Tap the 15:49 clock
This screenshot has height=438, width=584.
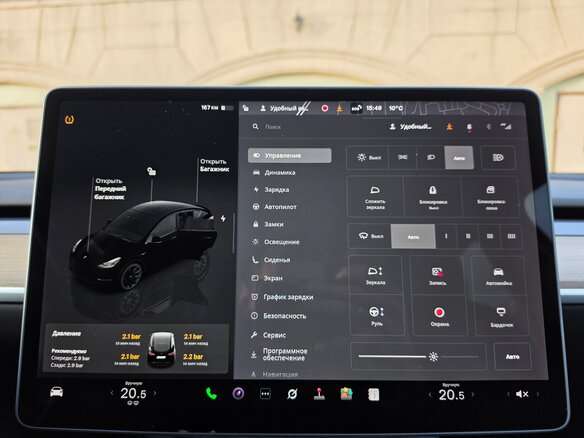[374, 108]
